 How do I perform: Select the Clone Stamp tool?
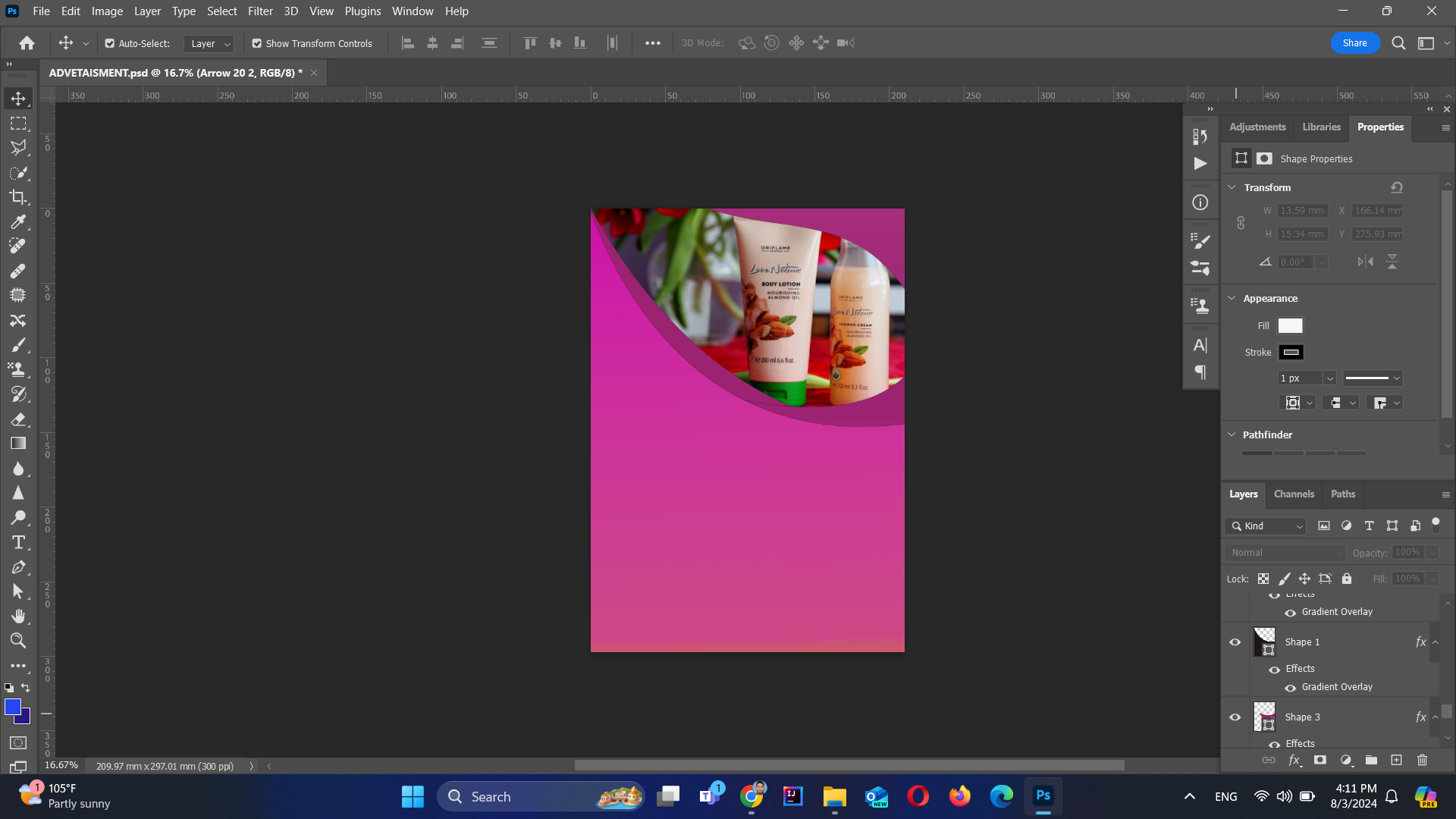coord(18,370)
